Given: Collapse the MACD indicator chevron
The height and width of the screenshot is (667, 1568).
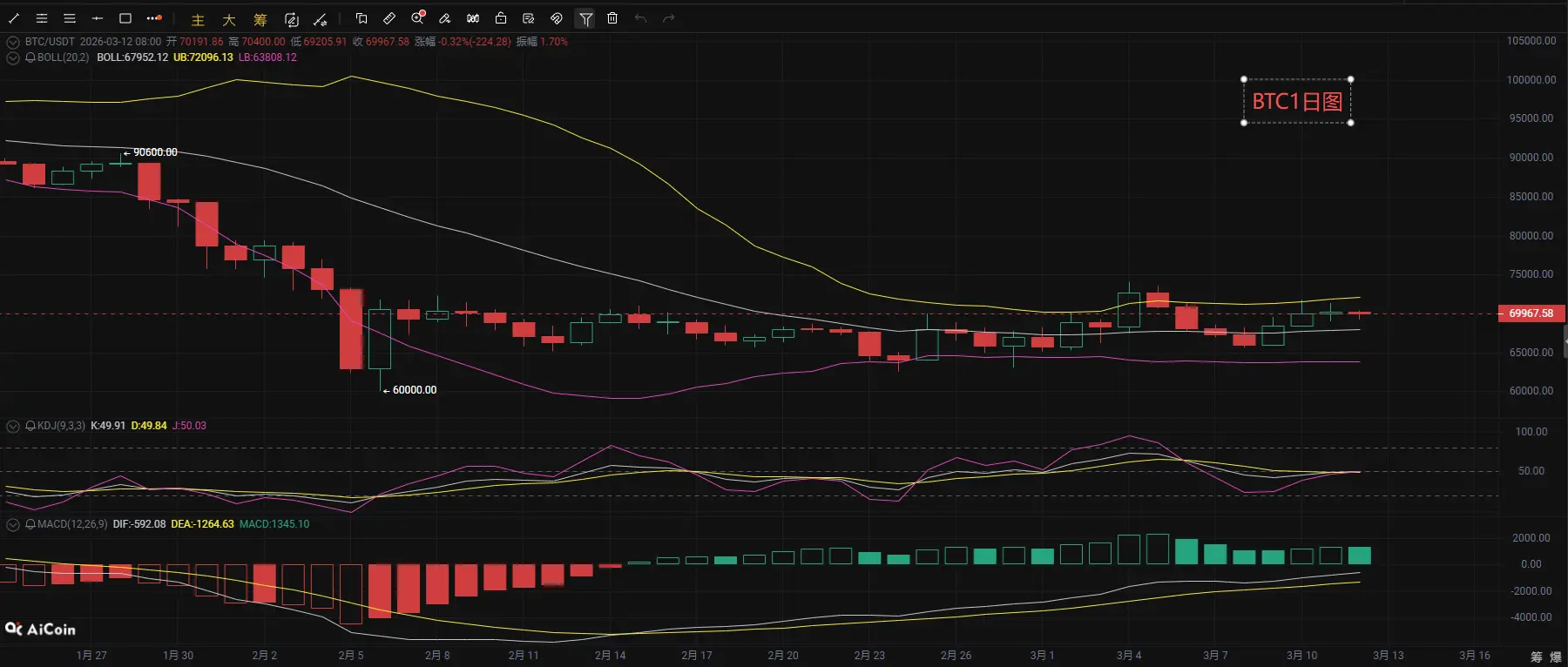Looking at the screenshot, I should coord(13,524).
